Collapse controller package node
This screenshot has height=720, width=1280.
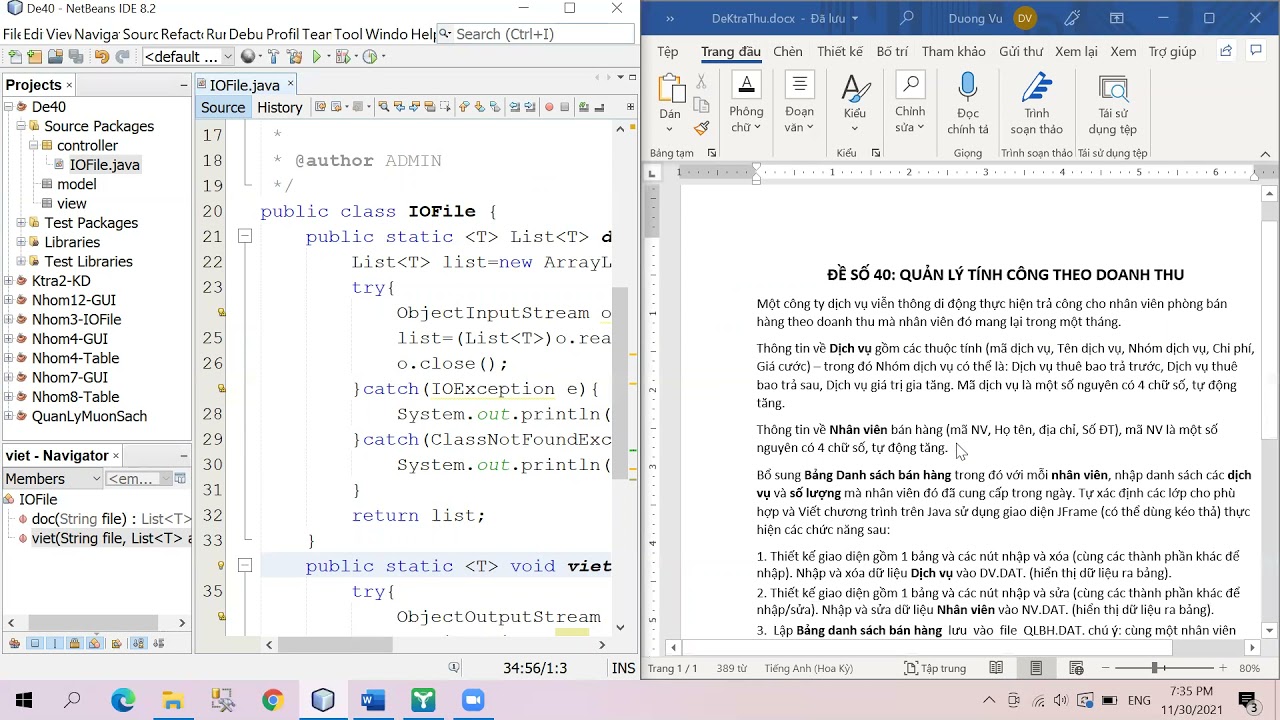pyautogui.click(x=33, y=146)
